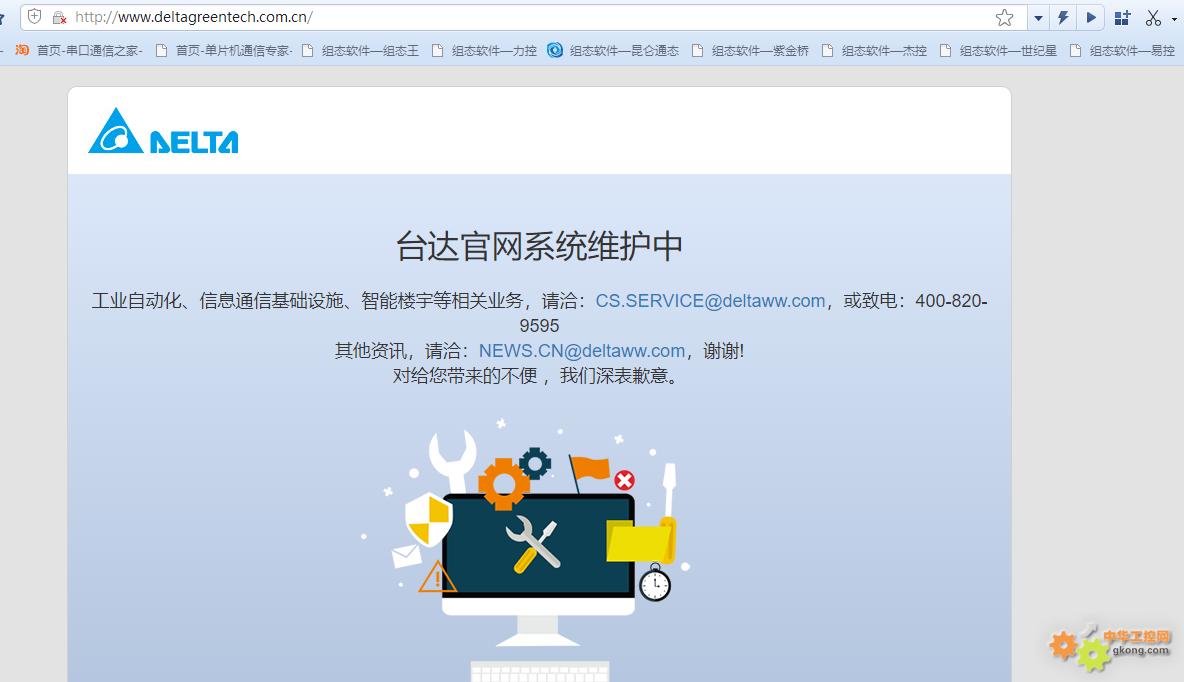This screenshot has height=682, width=1184.
Task: Click the lightning bolt speed mode icon
Action: pos(1063,17)
